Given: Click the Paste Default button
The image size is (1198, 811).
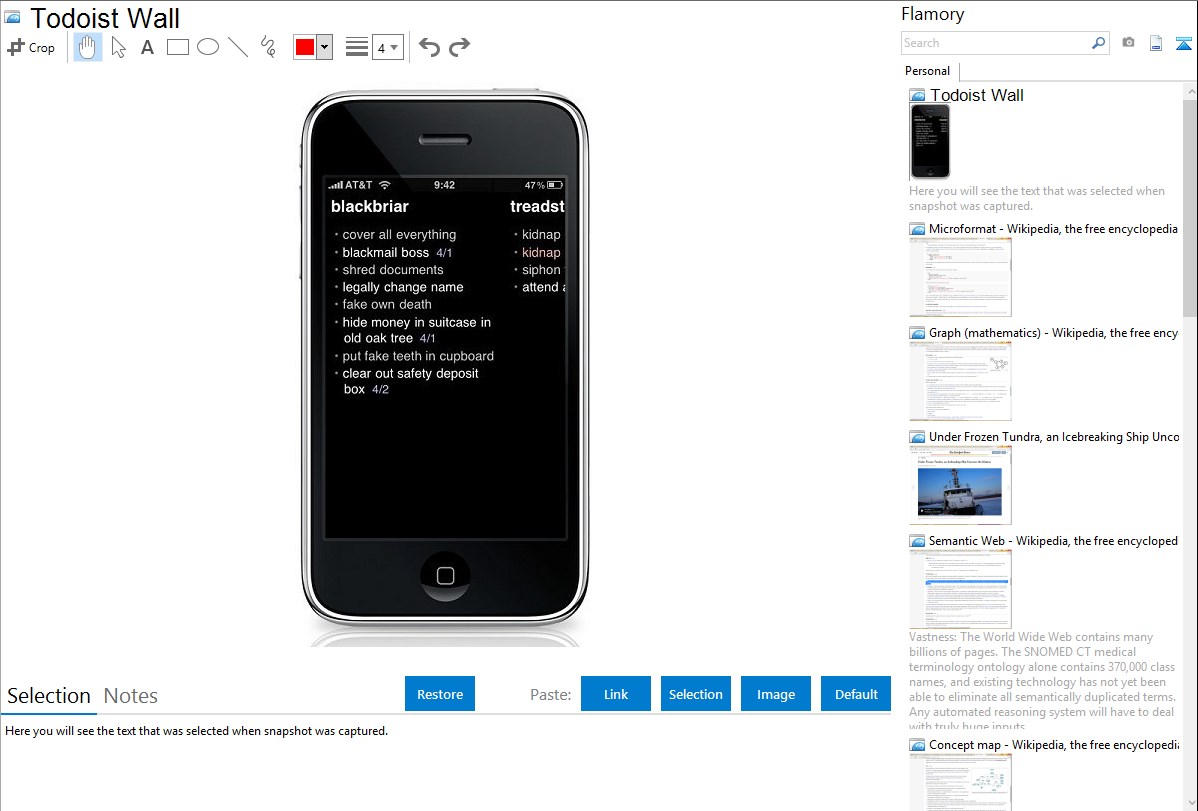Looking at the screenshot, I should 856,694.
